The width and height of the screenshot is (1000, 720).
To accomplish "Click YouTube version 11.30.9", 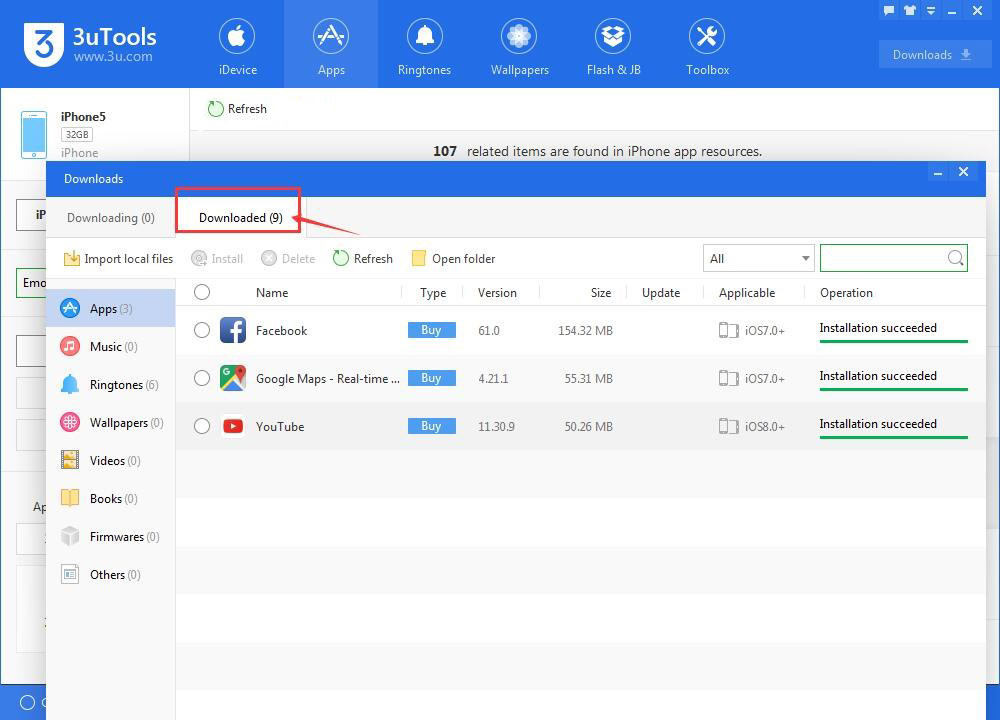I will tap(496, 427).
